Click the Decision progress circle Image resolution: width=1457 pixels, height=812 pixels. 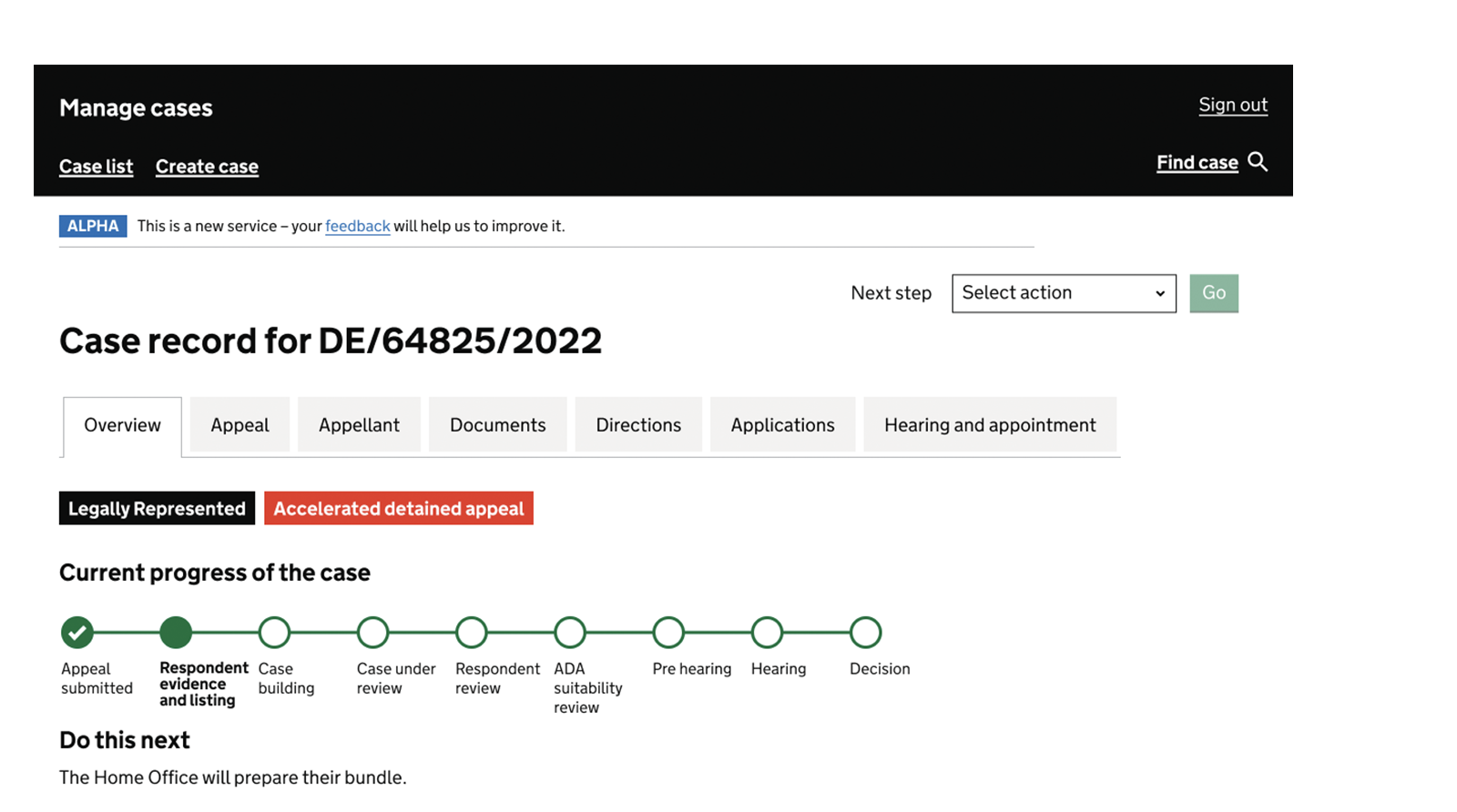[x=865, y=632]
